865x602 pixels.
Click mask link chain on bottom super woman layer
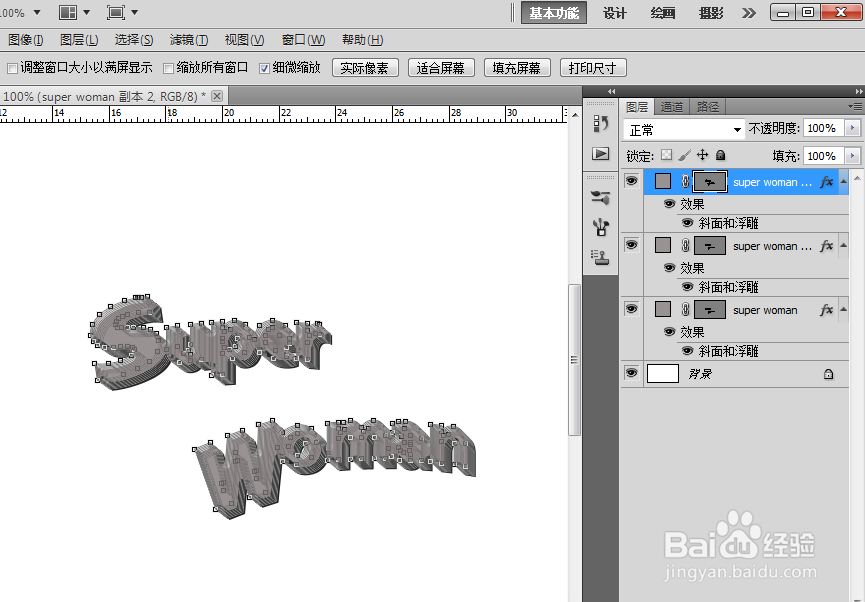pyautogui.click(x=685, y=310)
